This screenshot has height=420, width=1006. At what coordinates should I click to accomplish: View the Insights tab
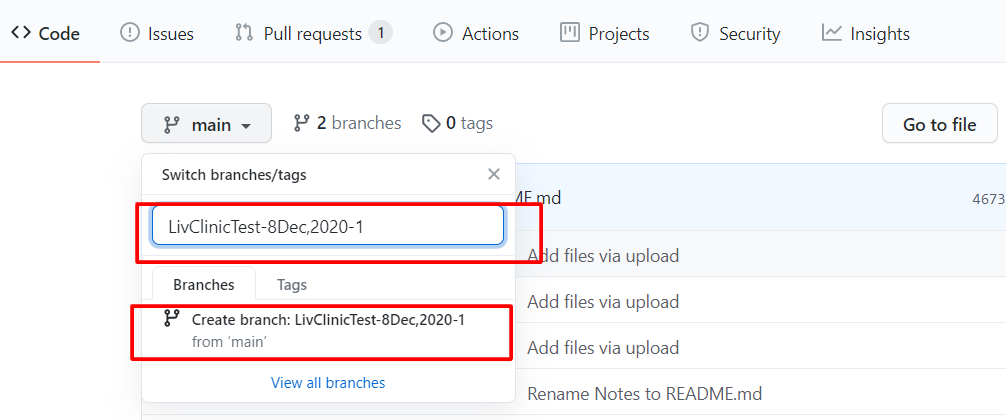point(866,33)
